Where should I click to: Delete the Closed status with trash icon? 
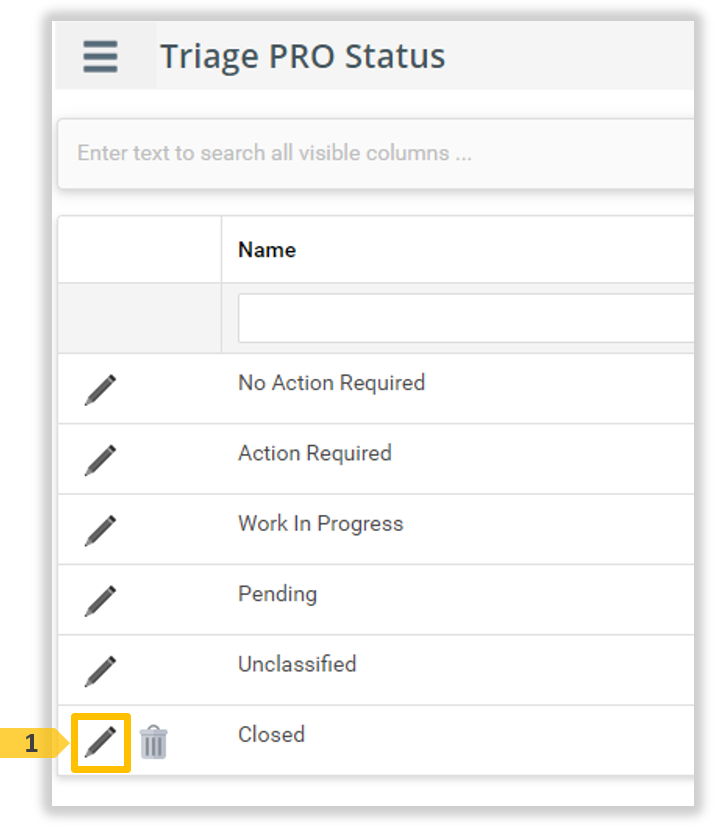(x=154, y=742)
